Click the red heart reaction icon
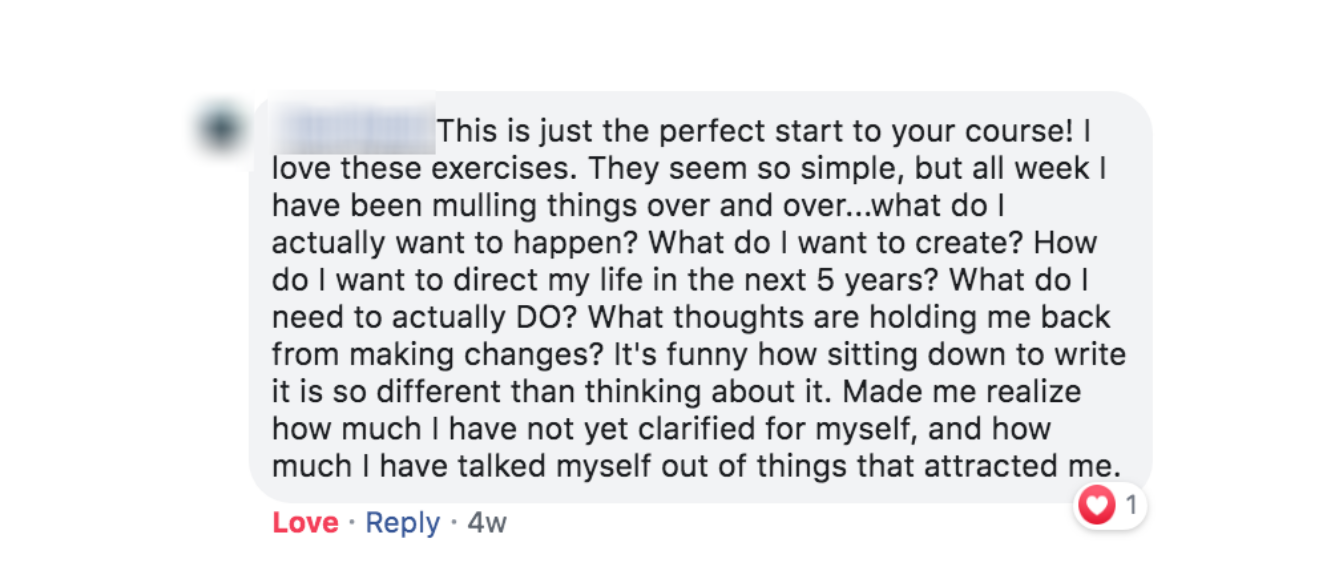 [x=1098, y=506]
